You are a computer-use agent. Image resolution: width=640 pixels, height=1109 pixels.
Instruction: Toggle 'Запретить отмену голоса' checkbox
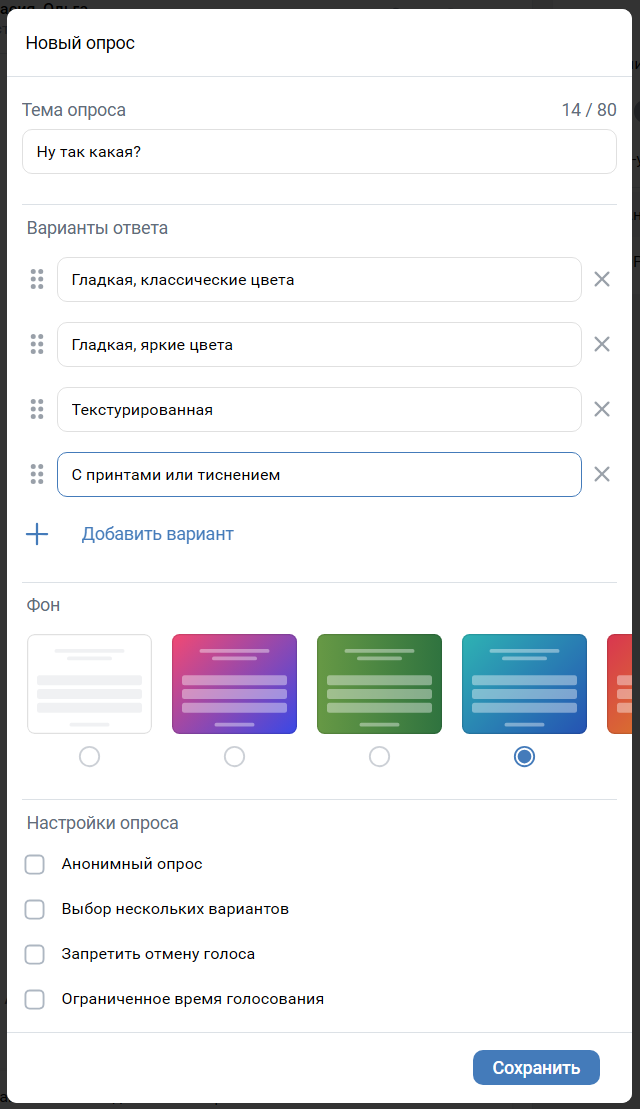click(x=35, y=954)
